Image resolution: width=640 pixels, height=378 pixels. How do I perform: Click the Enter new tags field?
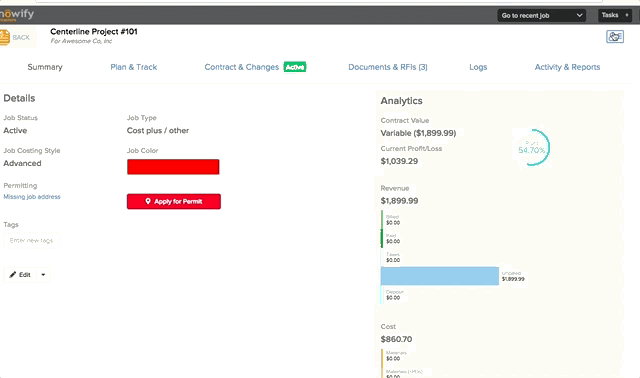pyautogui.click(x=31, y=240)
